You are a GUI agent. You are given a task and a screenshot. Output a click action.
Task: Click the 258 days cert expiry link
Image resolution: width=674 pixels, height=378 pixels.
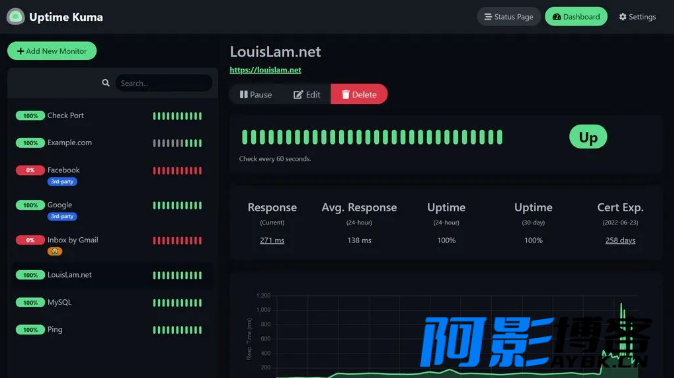620,240
